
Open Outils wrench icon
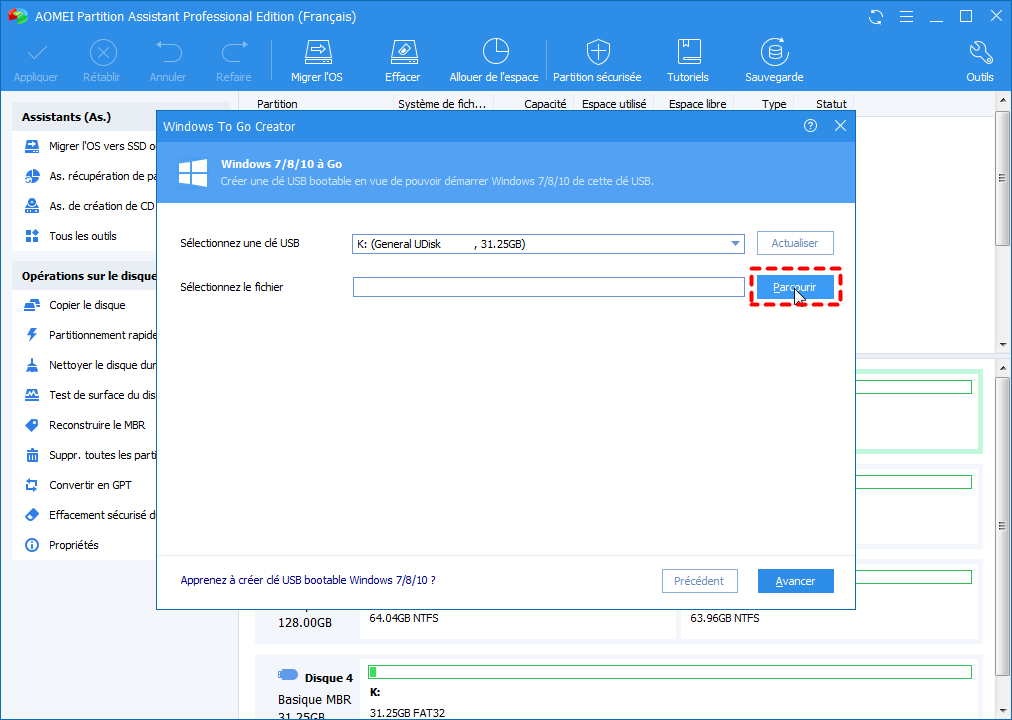point(980,53)
